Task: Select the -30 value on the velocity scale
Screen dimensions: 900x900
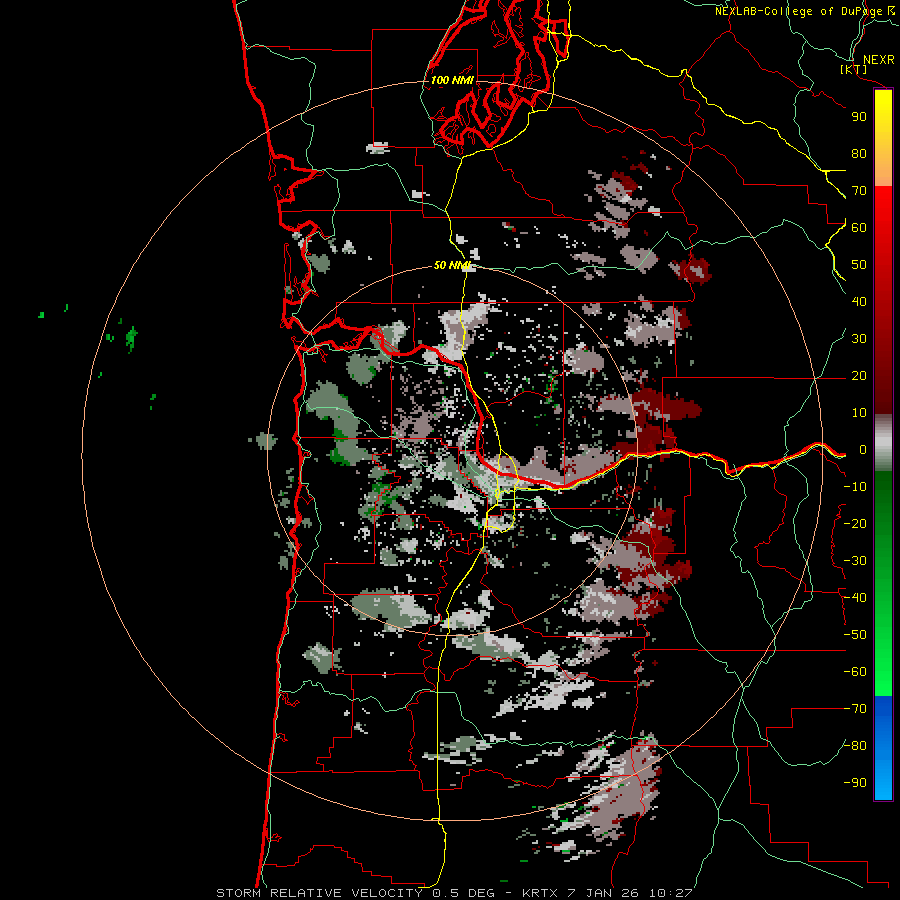Action: pyautogui.click(x=855, y=561)
